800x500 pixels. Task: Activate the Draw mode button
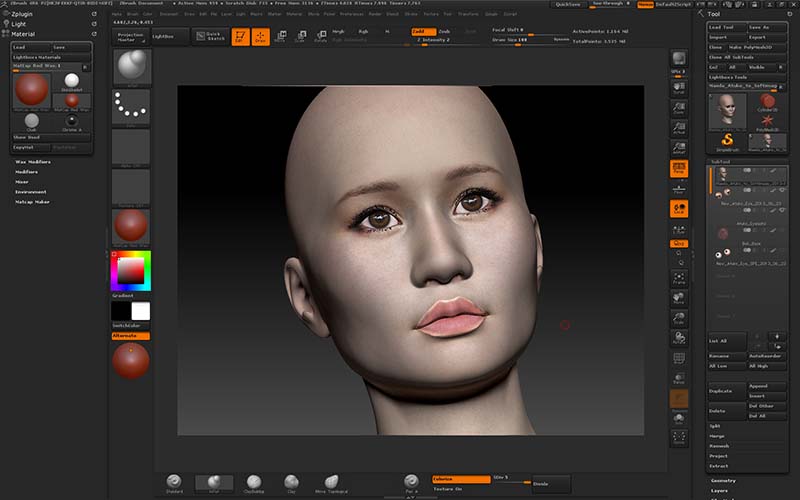point(261,37)
